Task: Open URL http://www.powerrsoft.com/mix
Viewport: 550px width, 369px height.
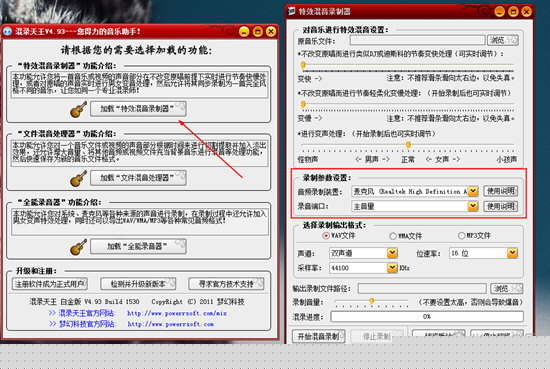Action: click(177, 313)
